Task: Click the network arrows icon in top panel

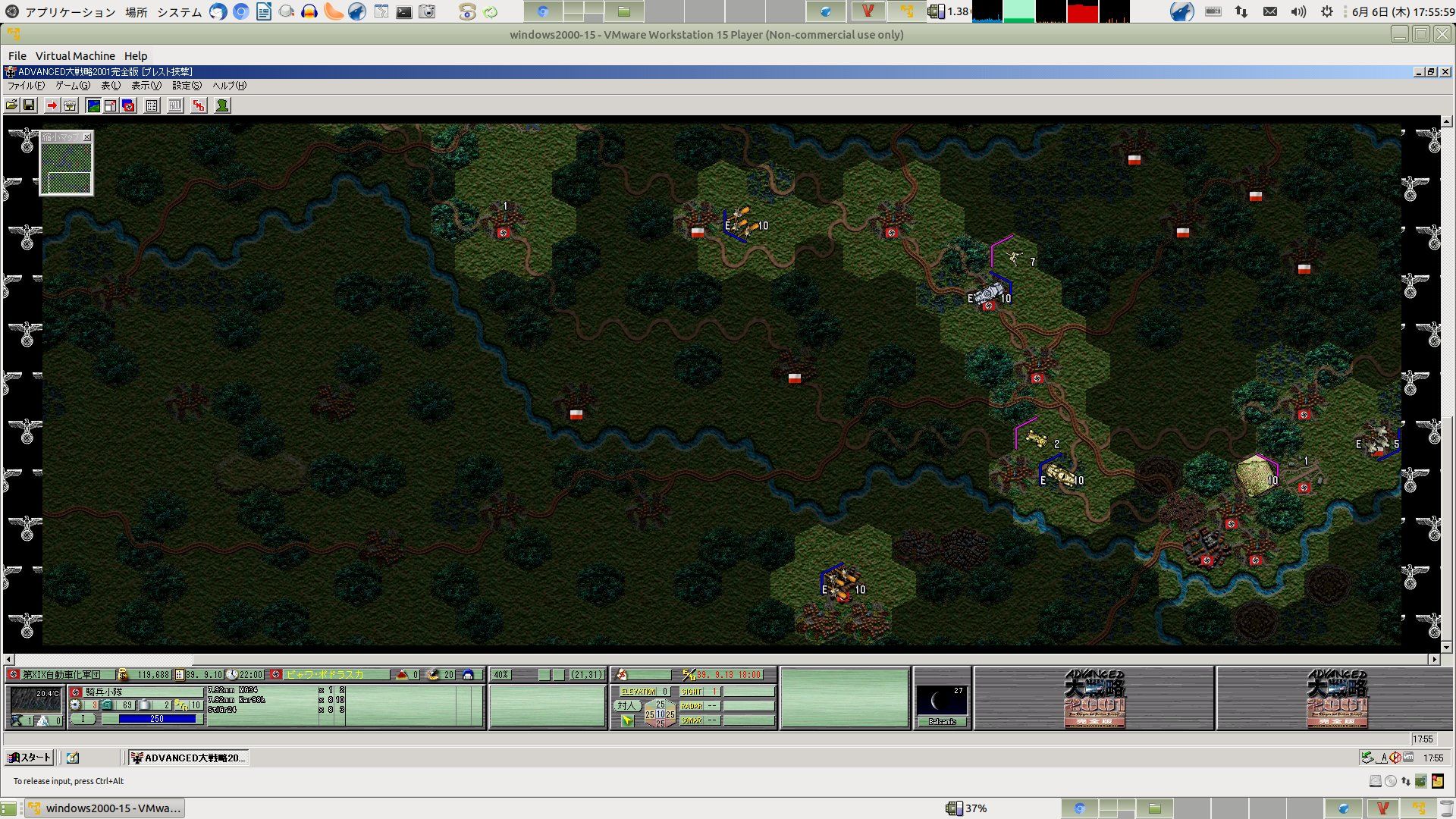Action: [x=1241, y=11]
